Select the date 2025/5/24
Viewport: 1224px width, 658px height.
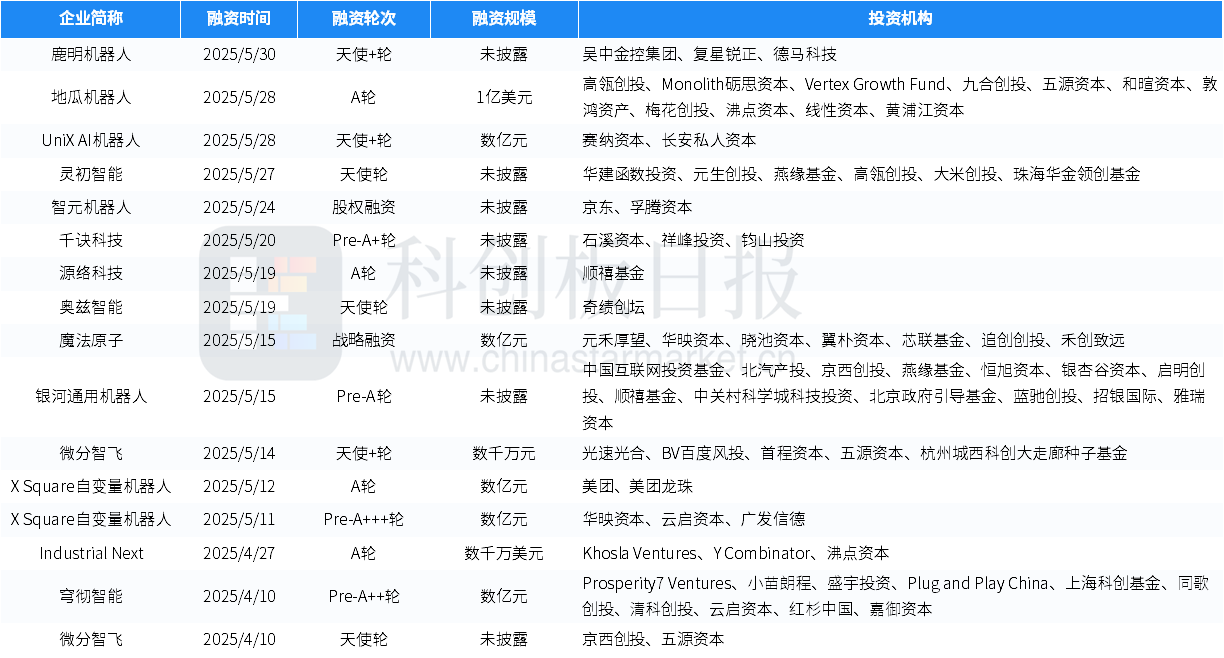click(237, 207)
